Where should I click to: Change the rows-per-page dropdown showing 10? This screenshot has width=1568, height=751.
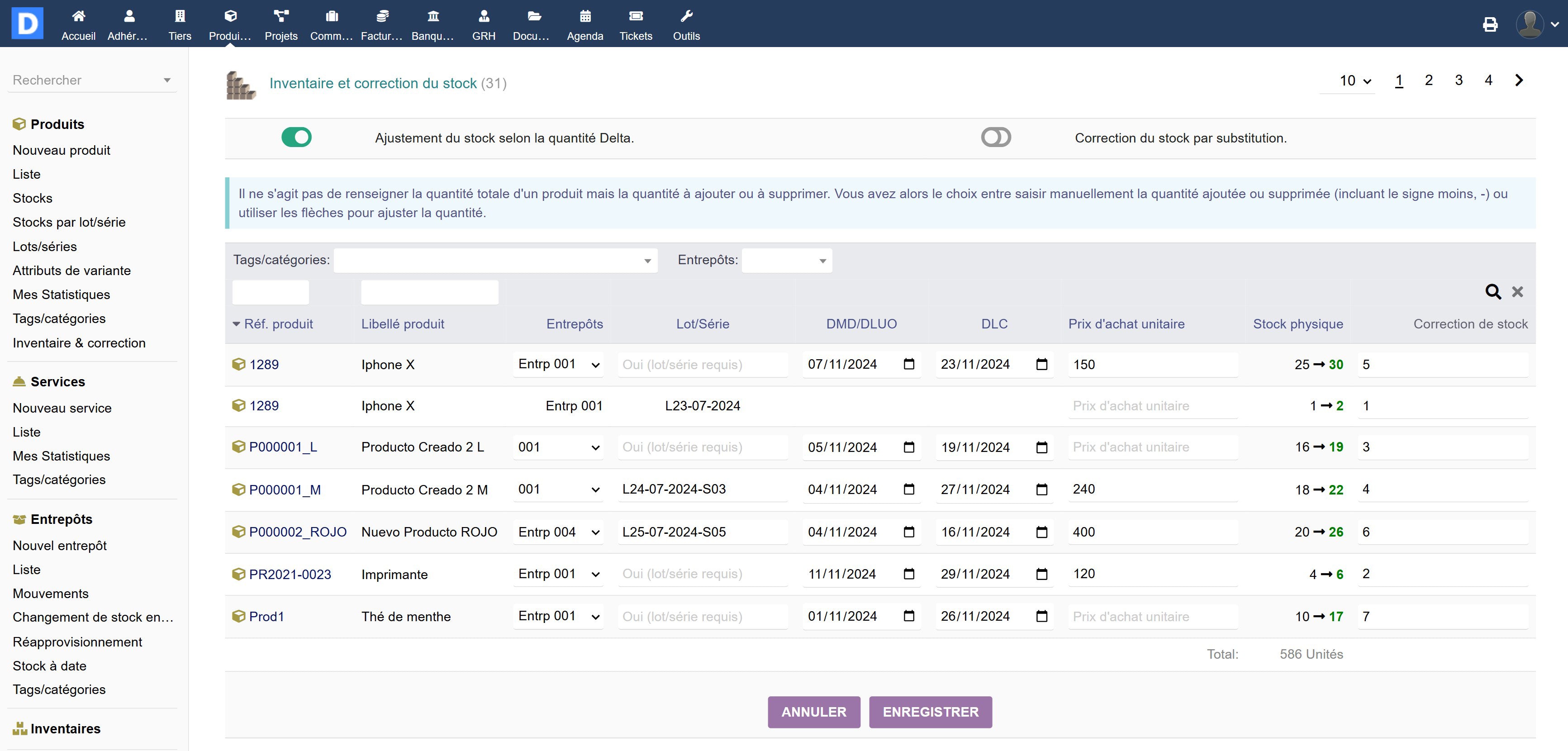(1354, 81)
